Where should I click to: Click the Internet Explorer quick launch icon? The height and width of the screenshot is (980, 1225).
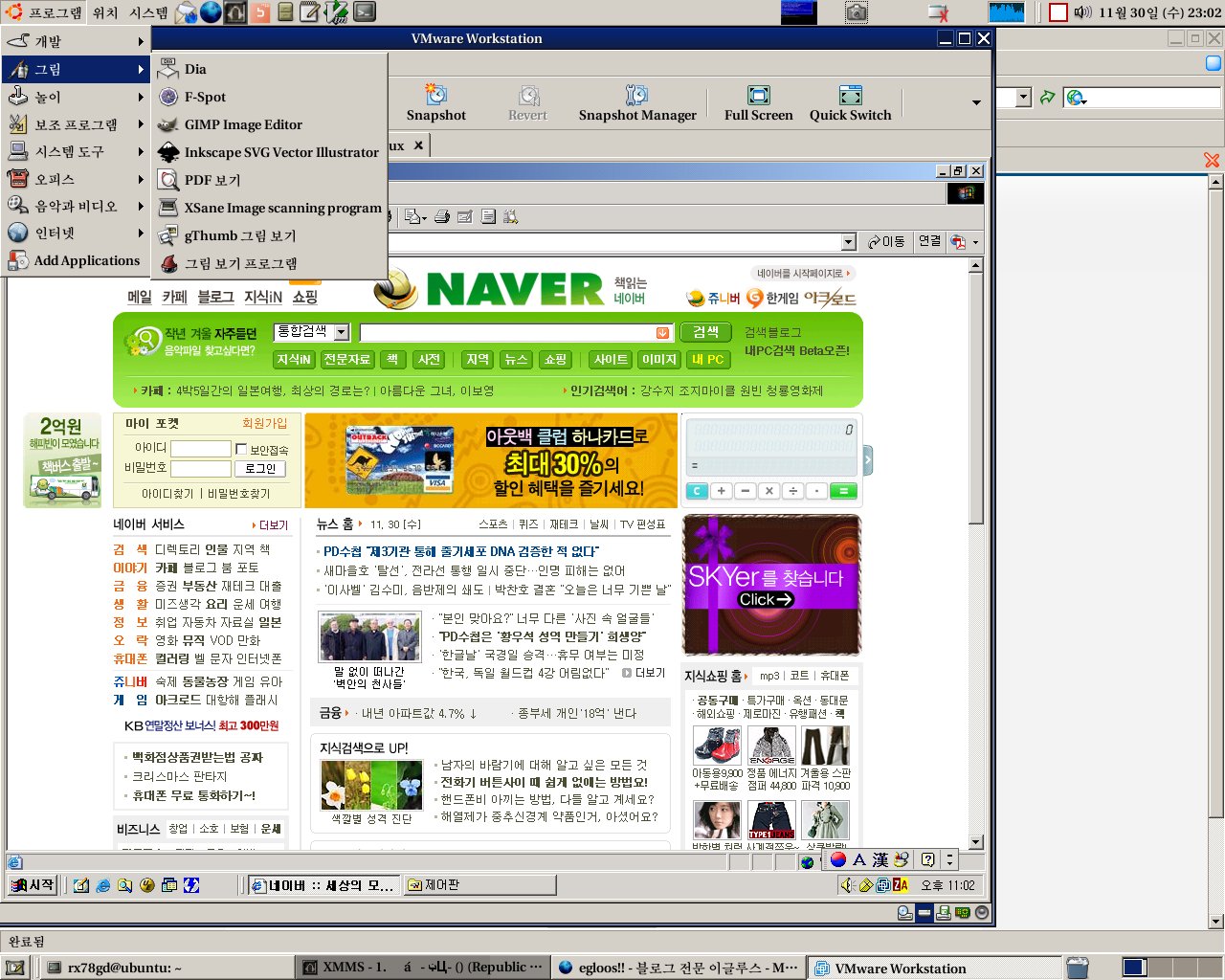103,885
